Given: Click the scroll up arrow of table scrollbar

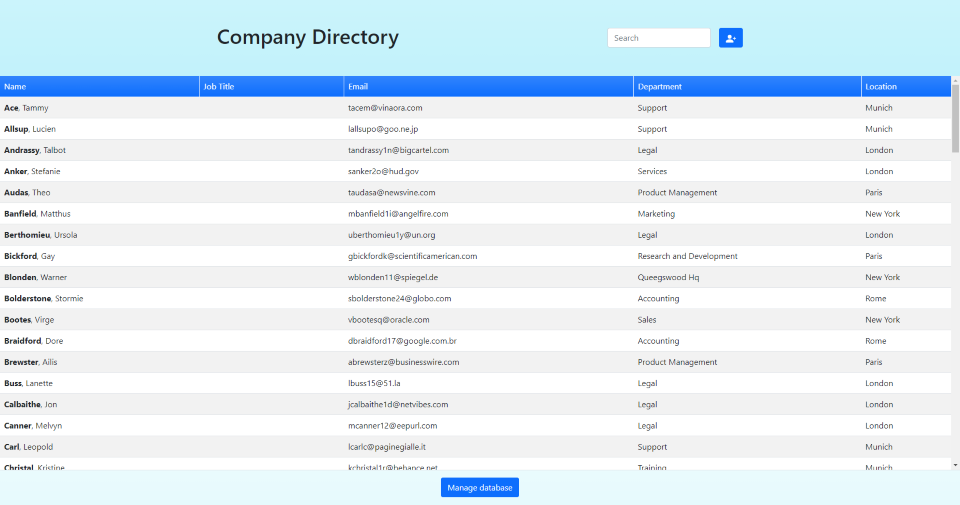Looking at the screenshot, I should (x=955, y=80).
